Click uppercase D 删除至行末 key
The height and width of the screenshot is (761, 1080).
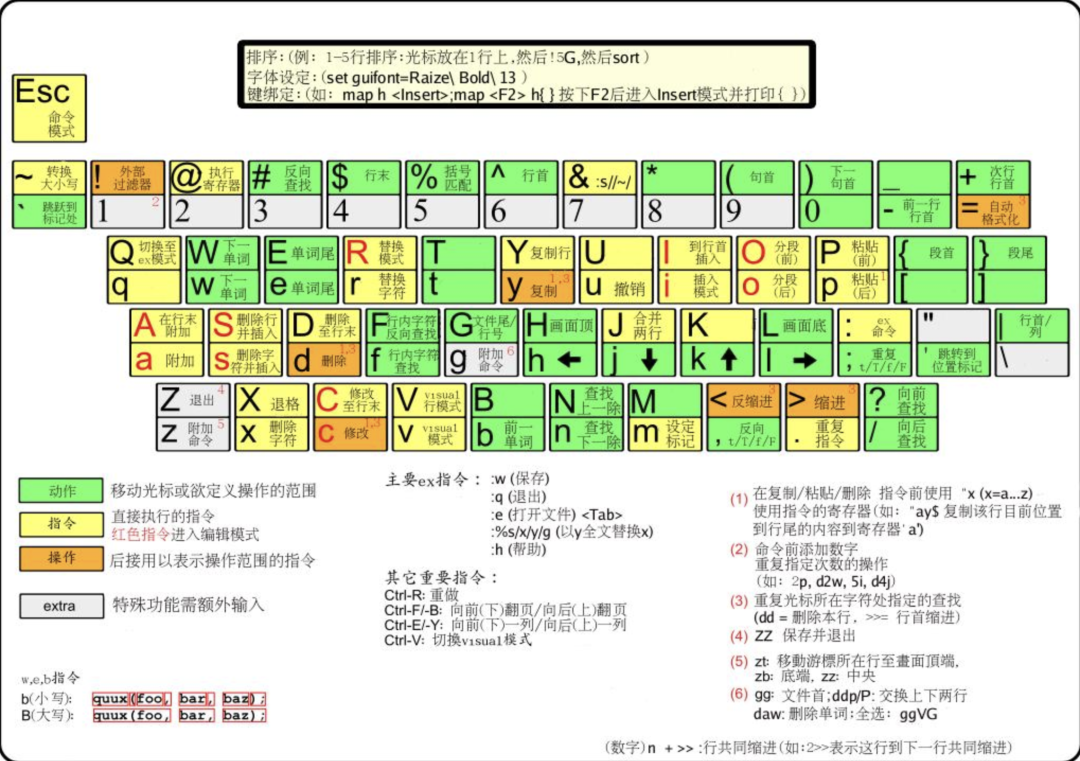pos(324,326)
